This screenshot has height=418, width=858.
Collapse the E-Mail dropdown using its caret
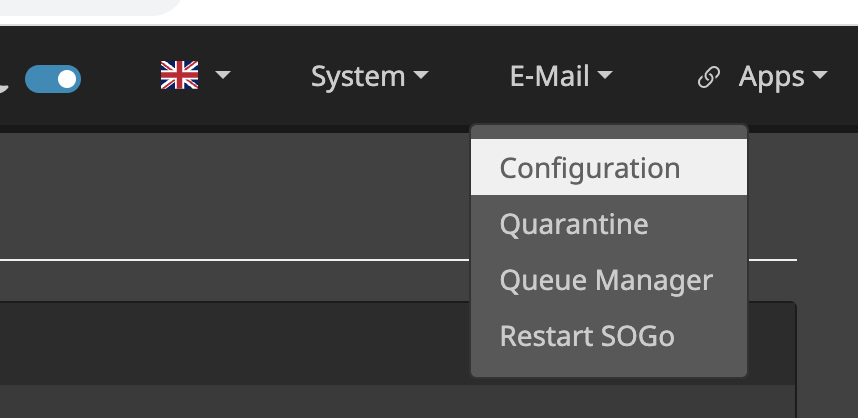[x=605, y=77]
